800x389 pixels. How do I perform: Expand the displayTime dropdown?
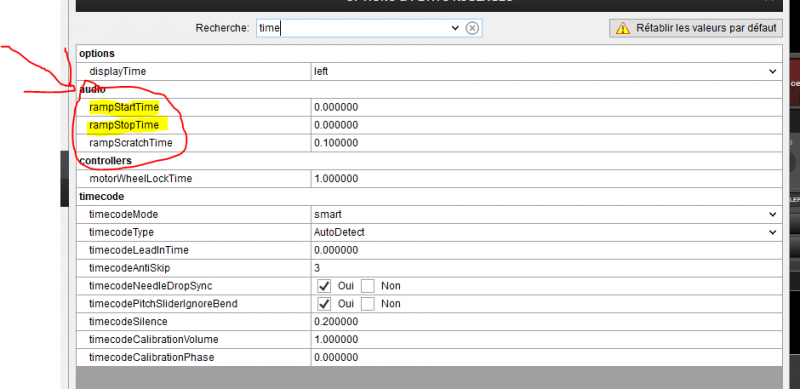coord(772,72)
